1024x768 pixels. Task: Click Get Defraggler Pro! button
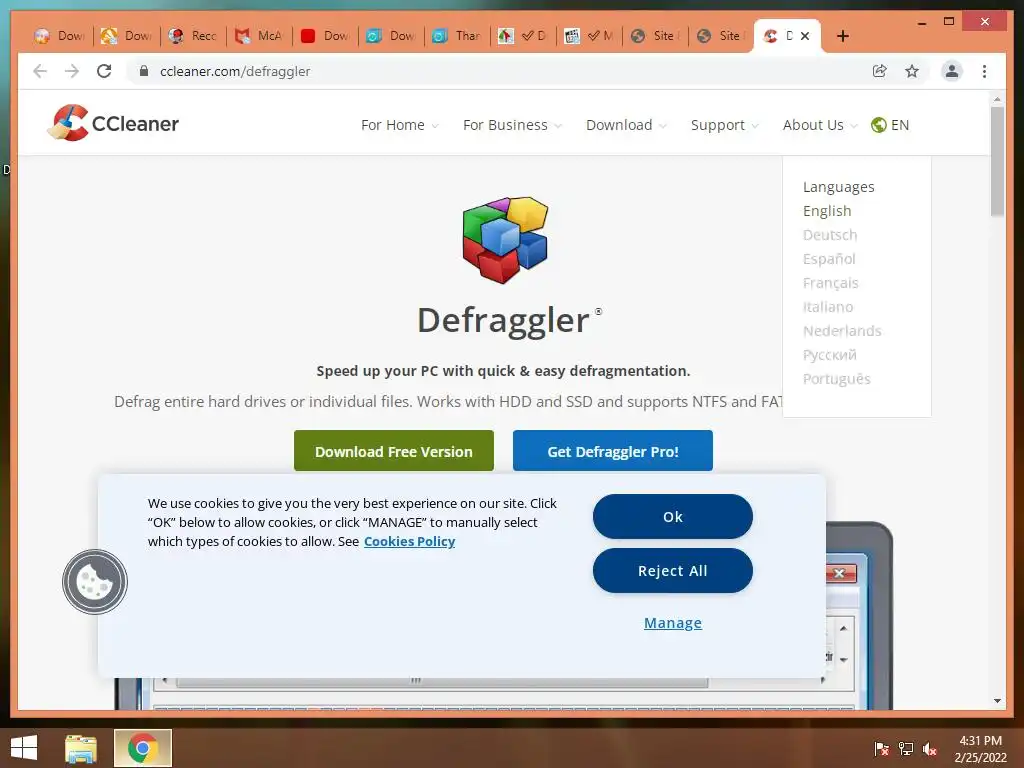(613, 451)
